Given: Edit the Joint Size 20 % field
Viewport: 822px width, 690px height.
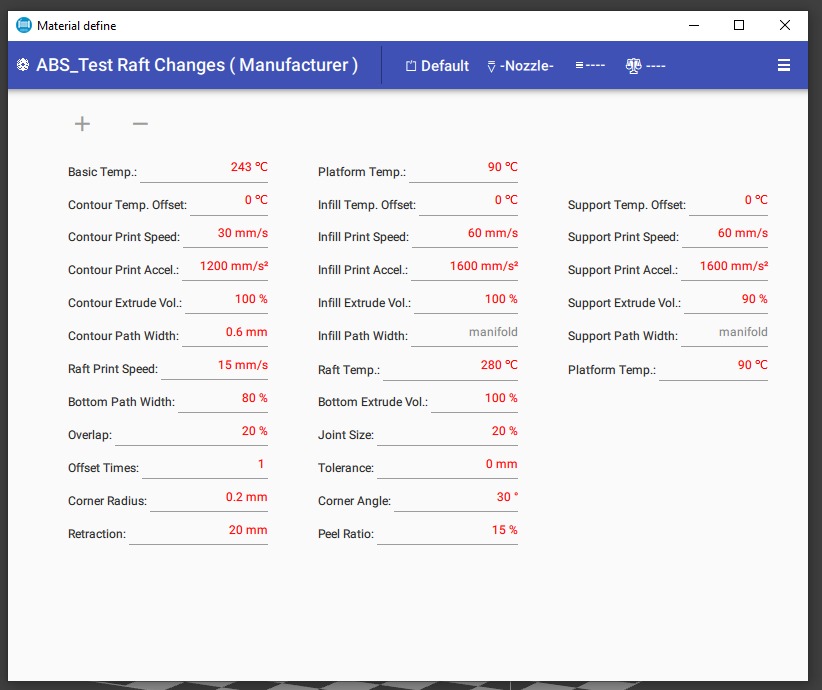Looking at the screenshot, I should pyautogui.click(x=448, y=432).
